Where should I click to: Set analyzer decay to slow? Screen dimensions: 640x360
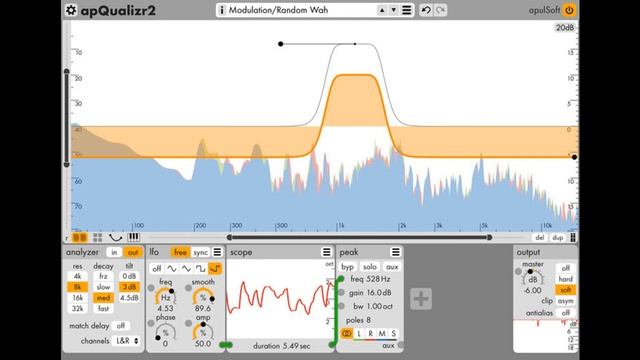coord(103,287)
